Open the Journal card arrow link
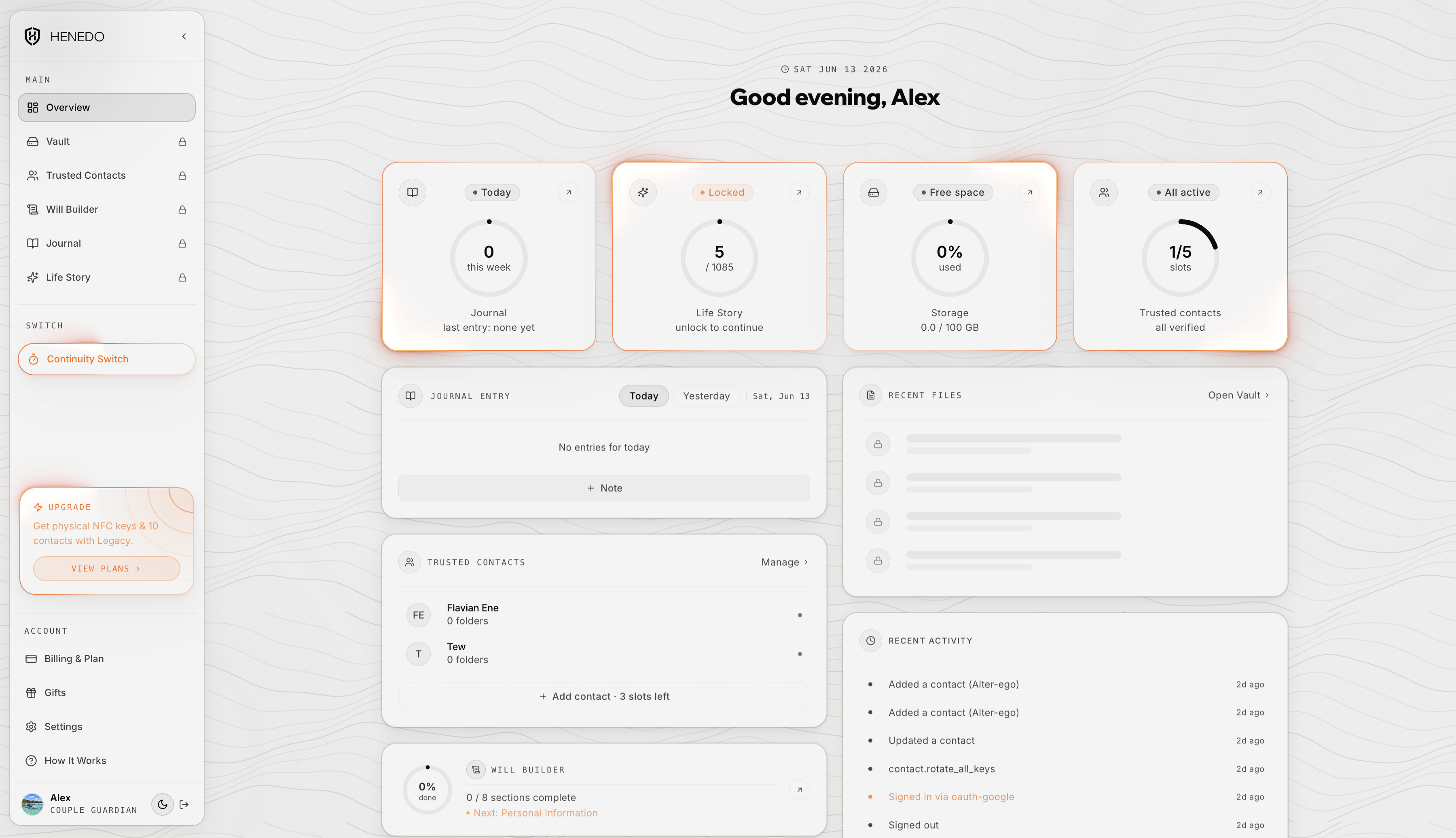 (569, 193)
